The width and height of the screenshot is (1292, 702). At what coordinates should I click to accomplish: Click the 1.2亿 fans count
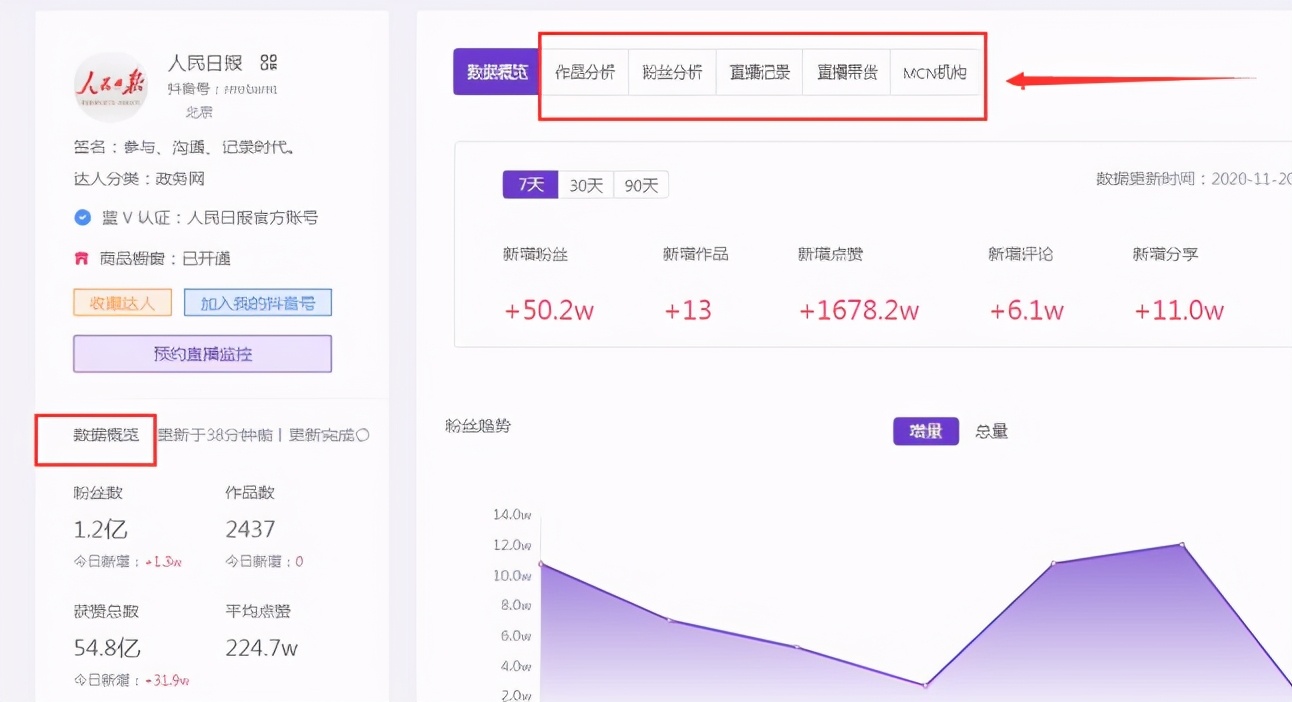point(101,529)
